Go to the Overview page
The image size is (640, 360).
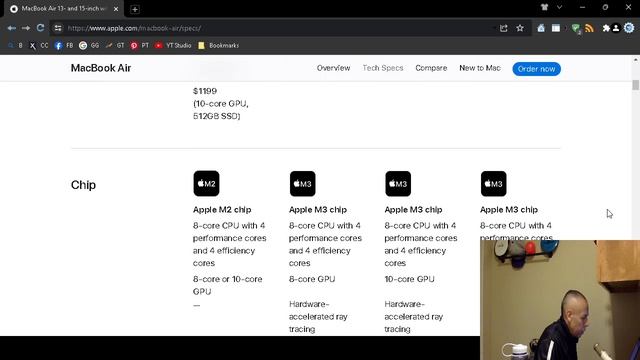333,68
